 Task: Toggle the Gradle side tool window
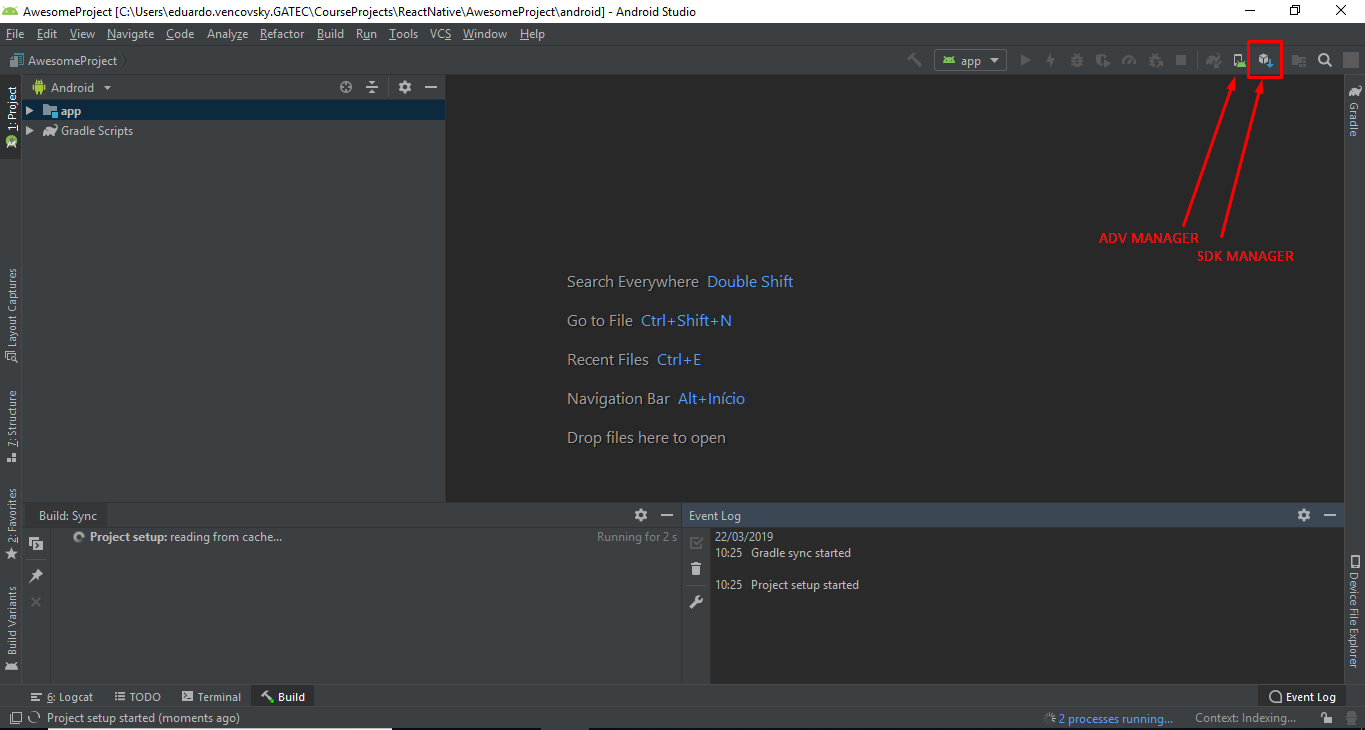point(1354,111)
